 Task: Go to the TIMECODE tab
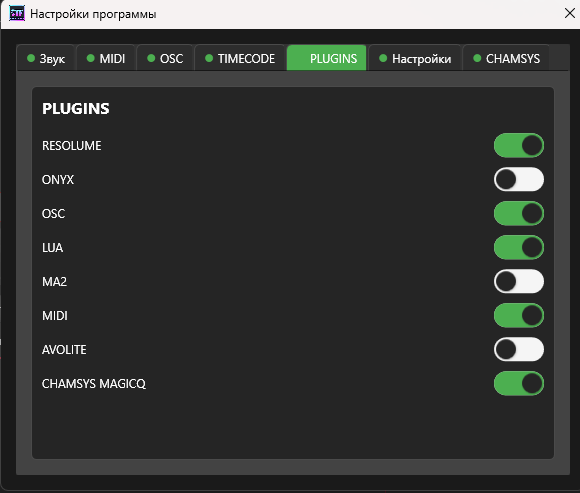pos(240,58)
